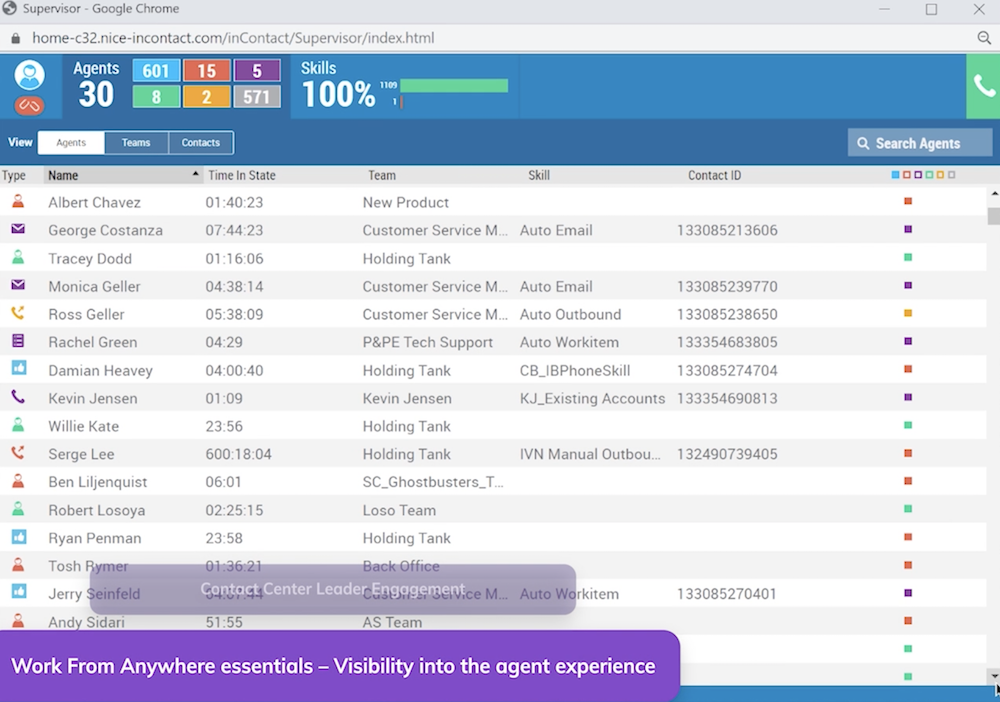Click the Skills green service level bar
This screenshot has height=702, width=1000.
(453, 85)
